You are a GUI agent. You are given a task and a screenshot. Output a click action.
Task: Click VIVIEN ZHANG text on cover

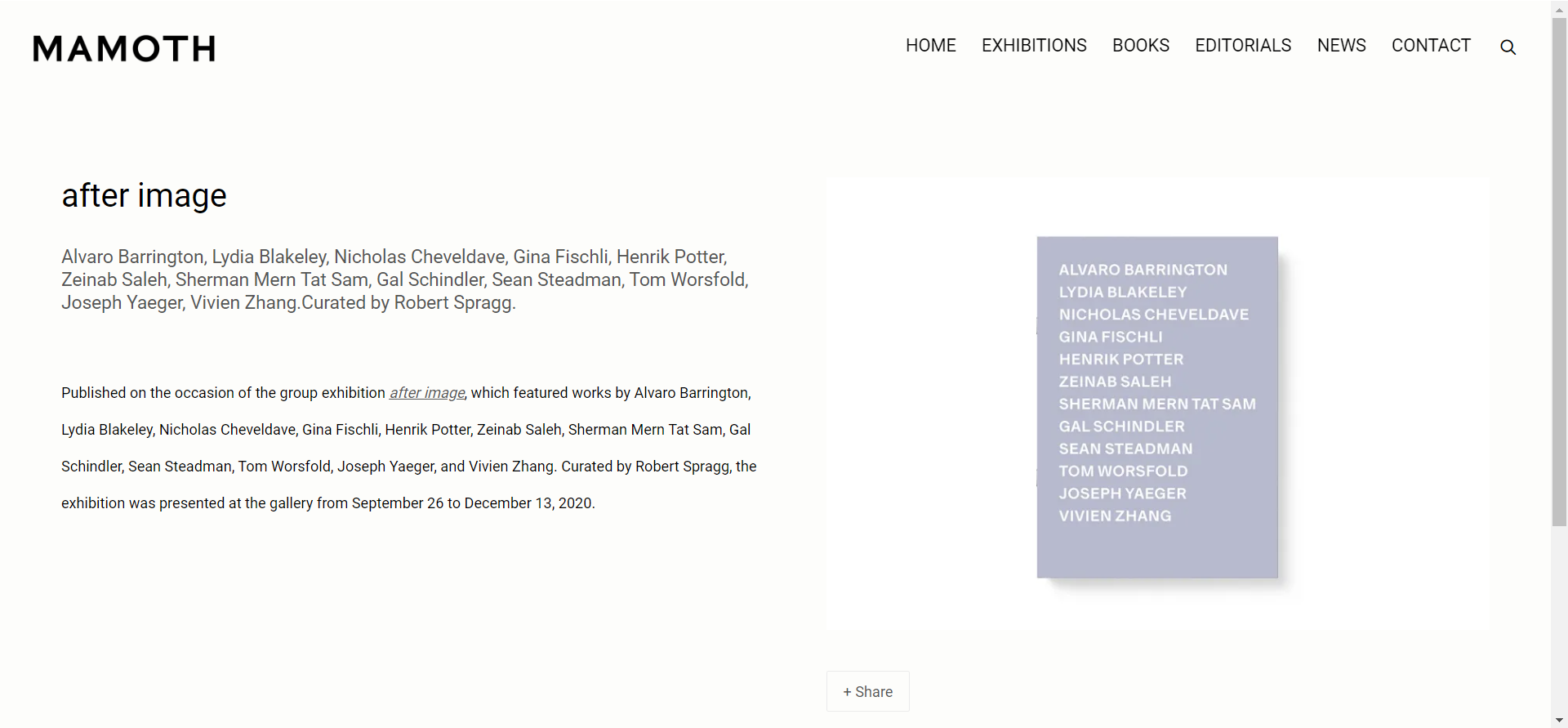point(1115,516)
